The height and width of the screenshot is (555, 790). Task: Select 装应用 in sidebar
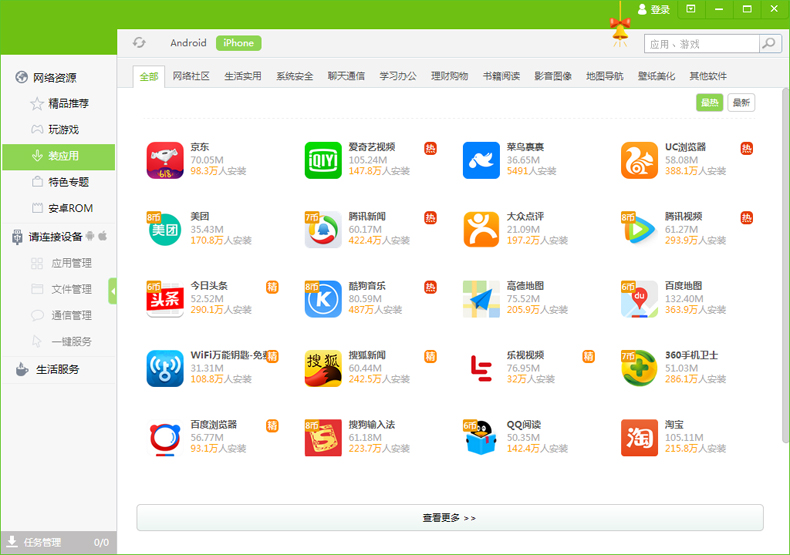click(x=58, y=156)
